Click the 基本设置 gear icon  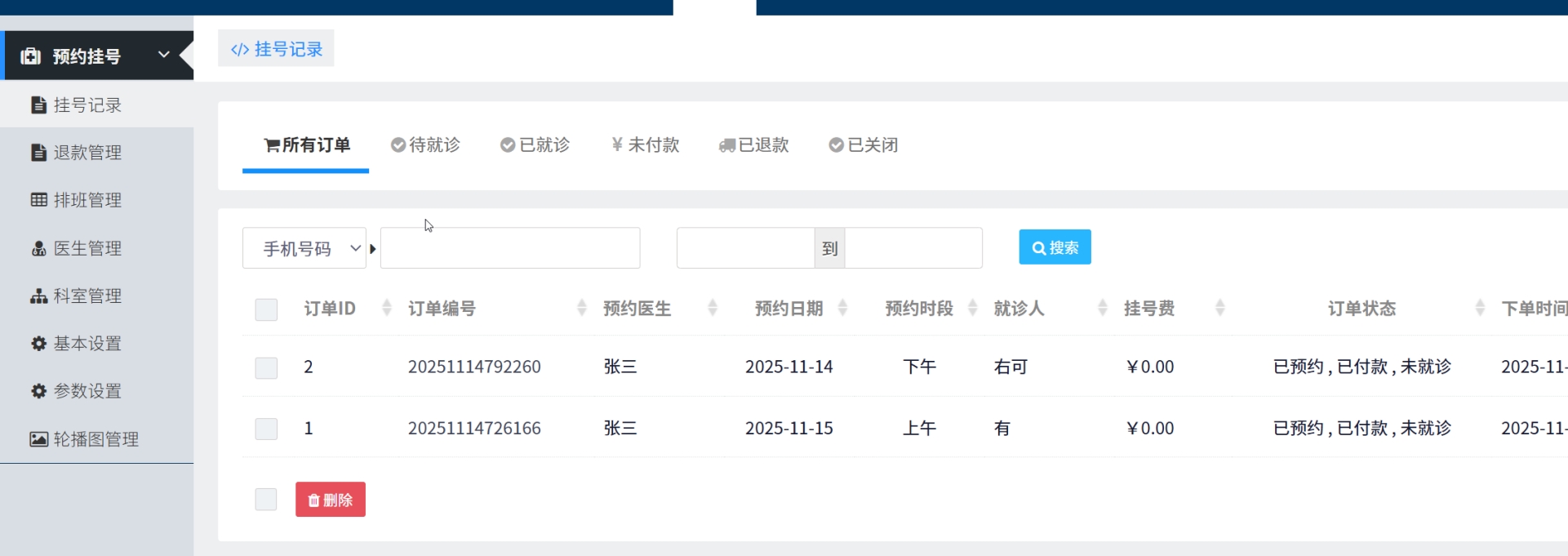38,344
